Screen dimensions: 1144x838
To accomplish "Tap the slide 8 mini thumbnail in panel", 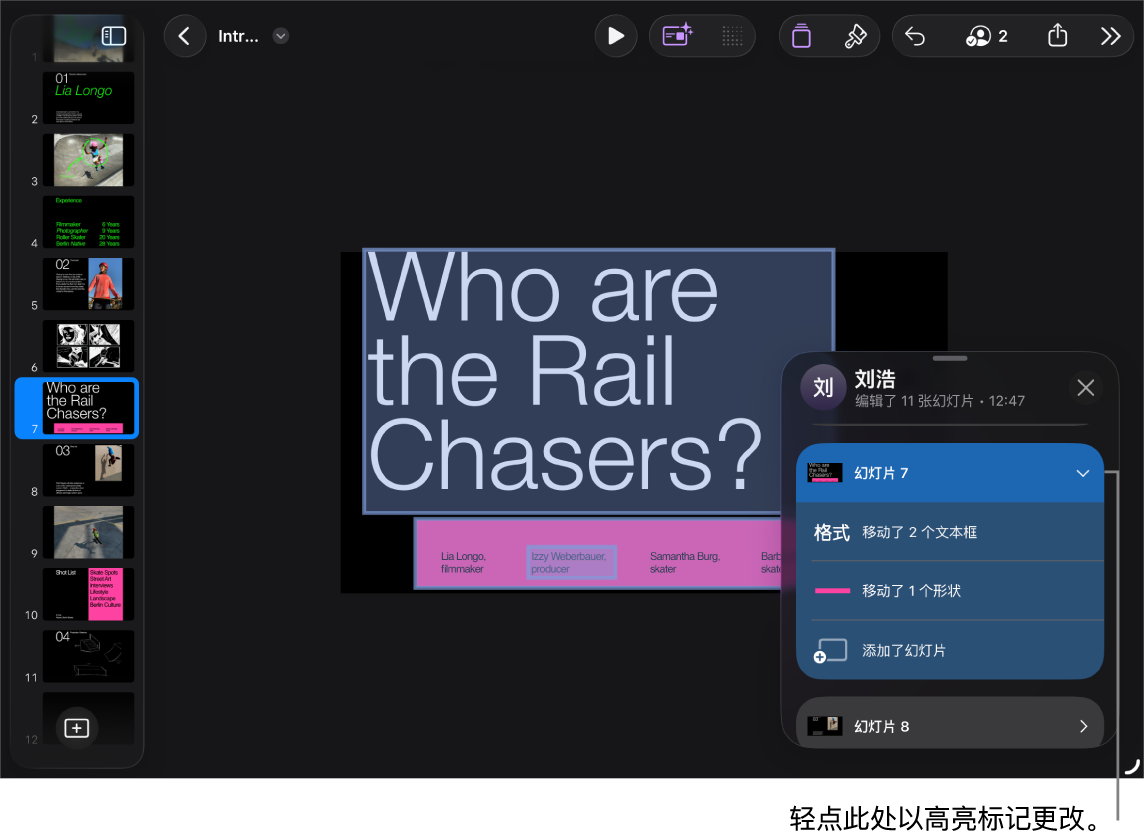I will click(824, 726).
